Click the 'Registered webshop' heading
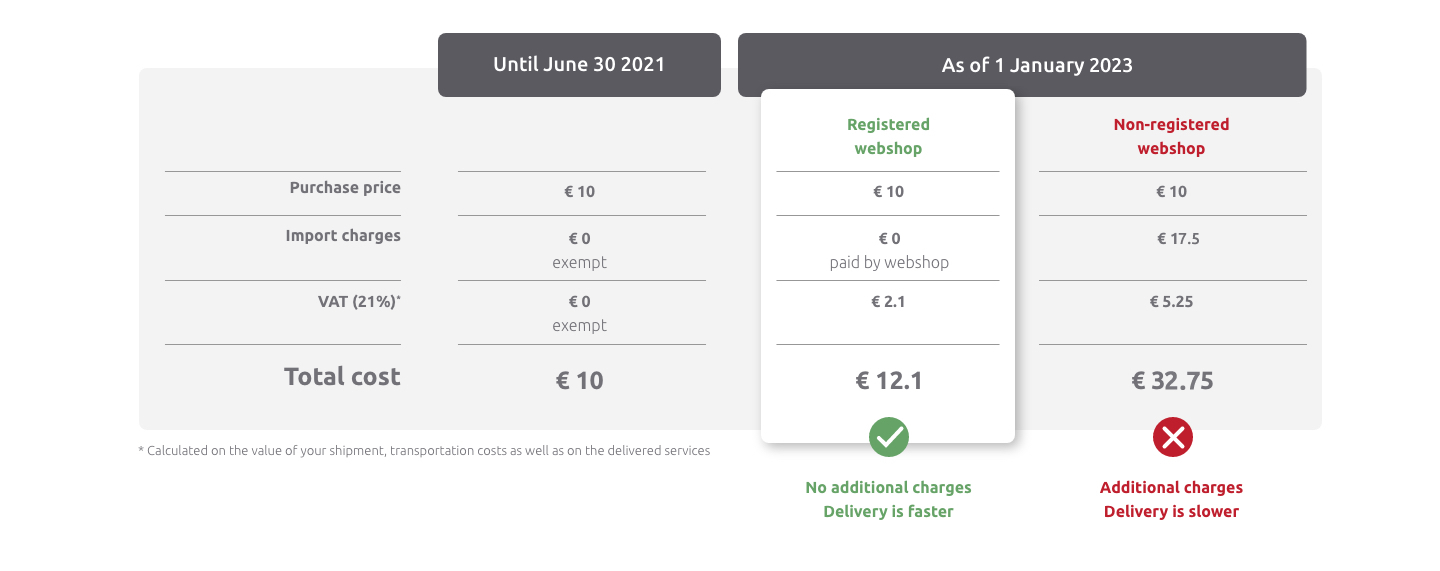 pyautogui.click(x=888, y=136)
